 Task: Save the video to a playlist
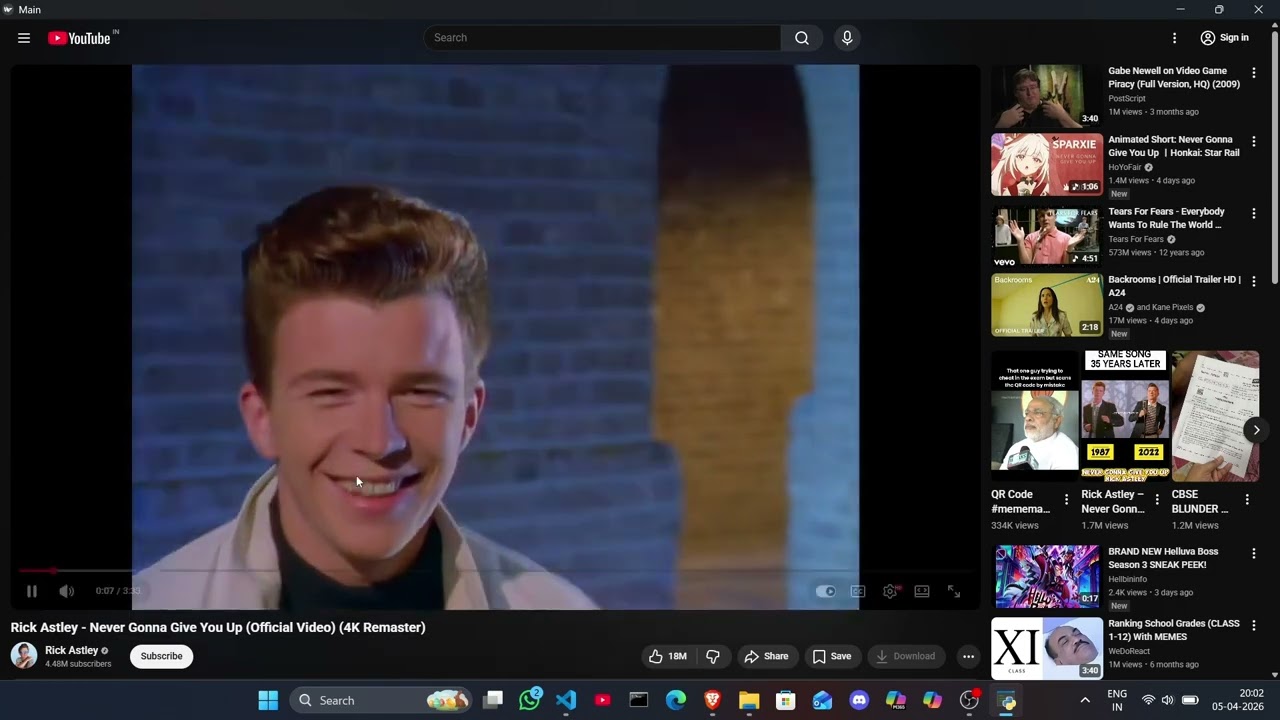(832, 656)
